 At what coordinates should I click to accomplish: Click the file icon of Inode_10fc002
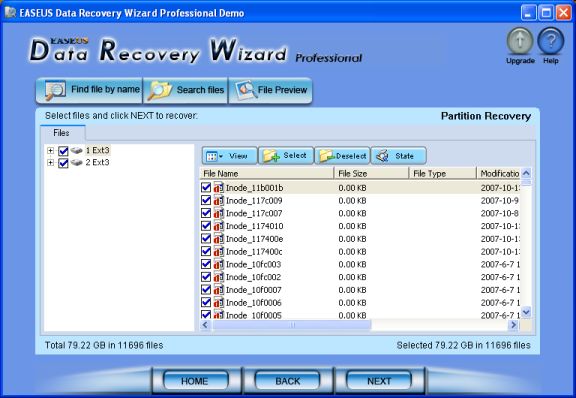click(x=219, y=277)
